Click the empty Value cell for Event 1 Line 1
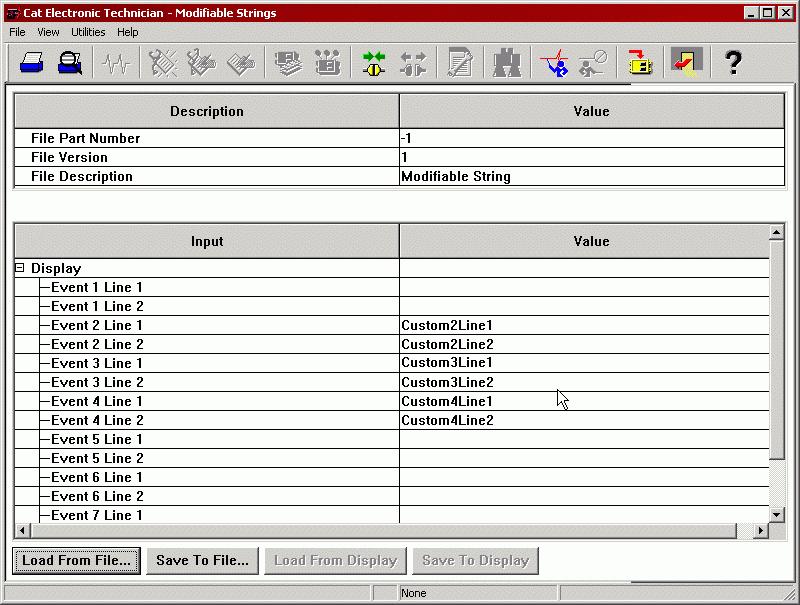The height and width of the screenshot is (605, 800). [x=584, y=287]
